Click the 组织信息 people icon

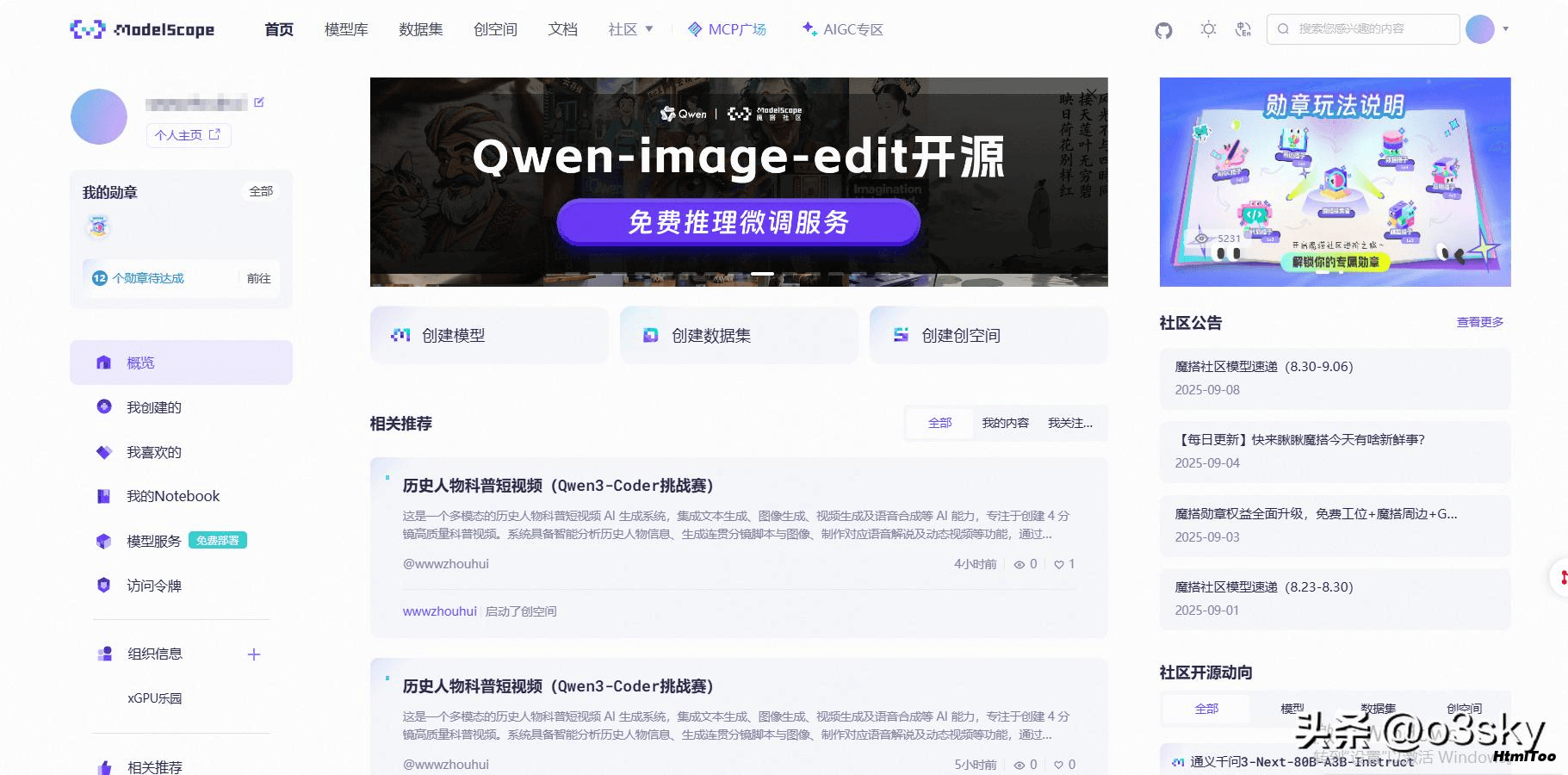pyautogui.click(x=105, y=654)
